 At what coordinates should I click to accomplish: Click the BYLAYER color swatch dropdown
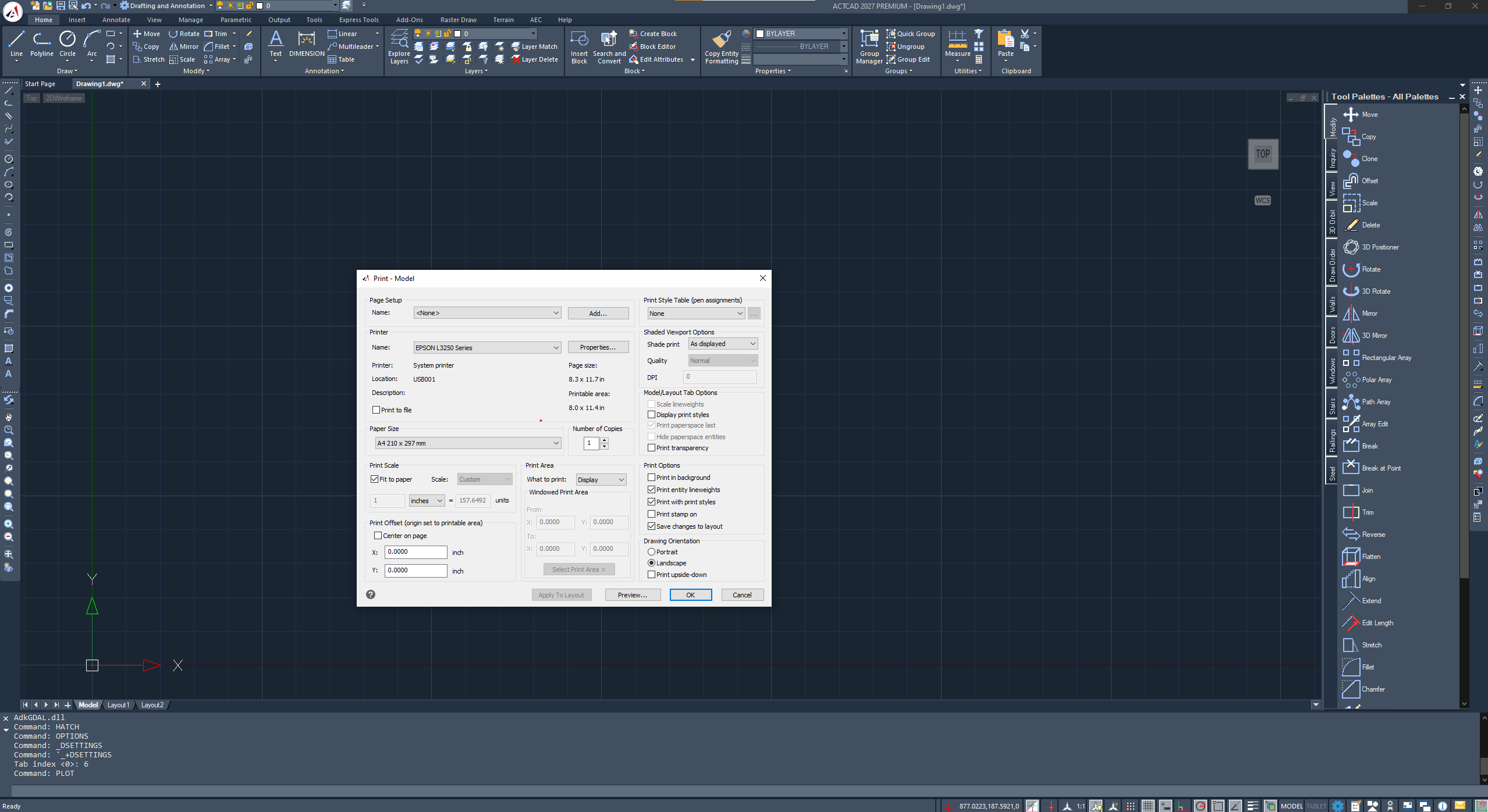(801, 34)
